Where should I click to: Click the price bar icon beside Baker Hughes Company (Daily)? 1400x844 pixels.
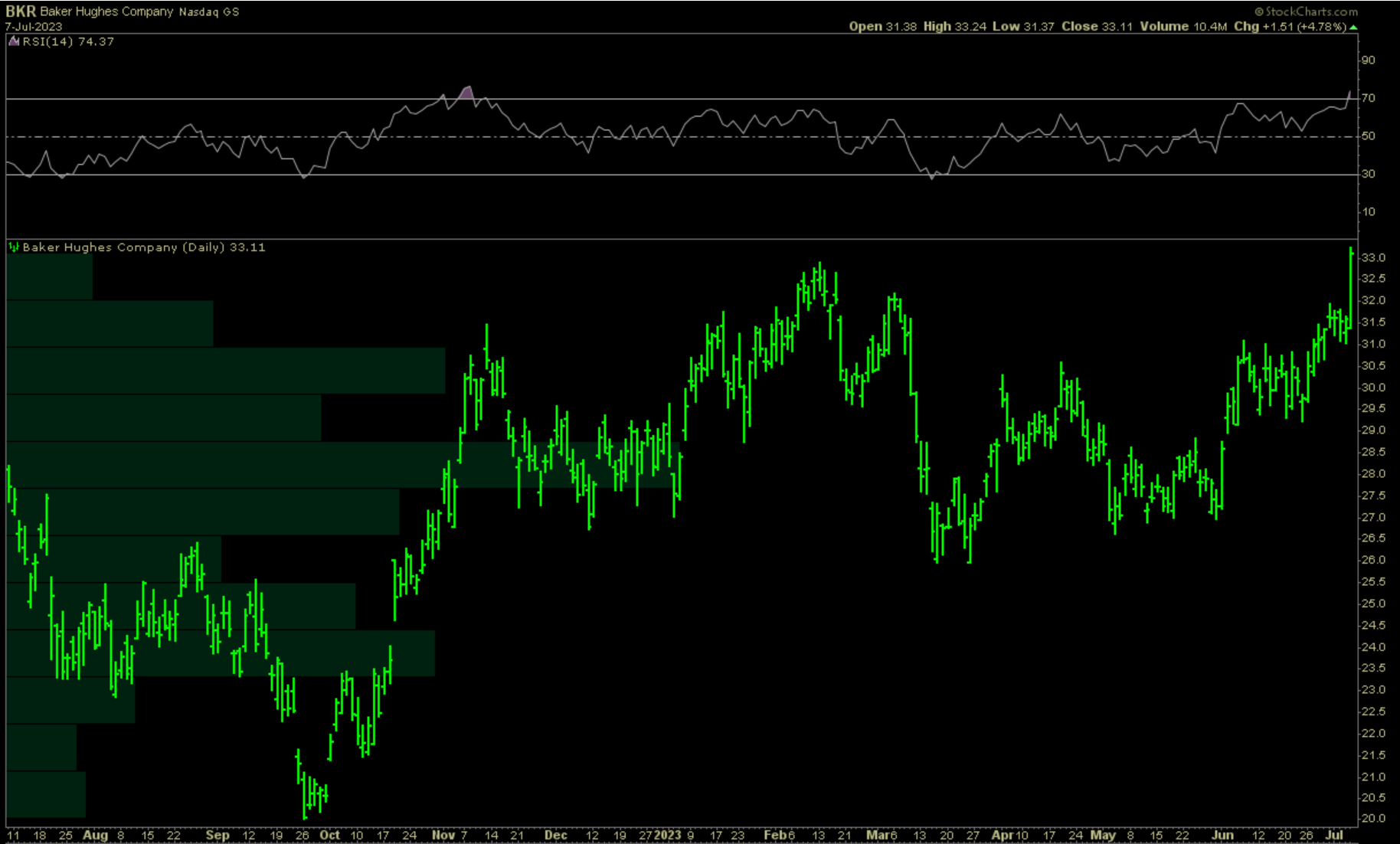coord(14,247)
